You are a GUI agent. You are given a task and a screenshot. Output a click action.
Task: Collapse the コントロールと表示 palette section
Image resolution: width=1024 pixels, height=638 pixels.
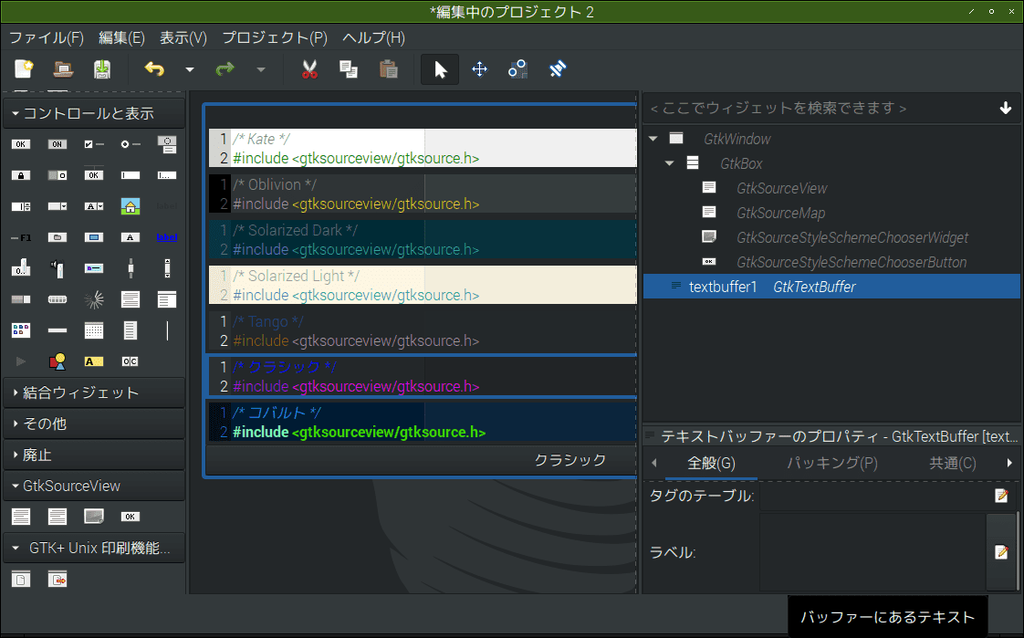tap(94, 114)
